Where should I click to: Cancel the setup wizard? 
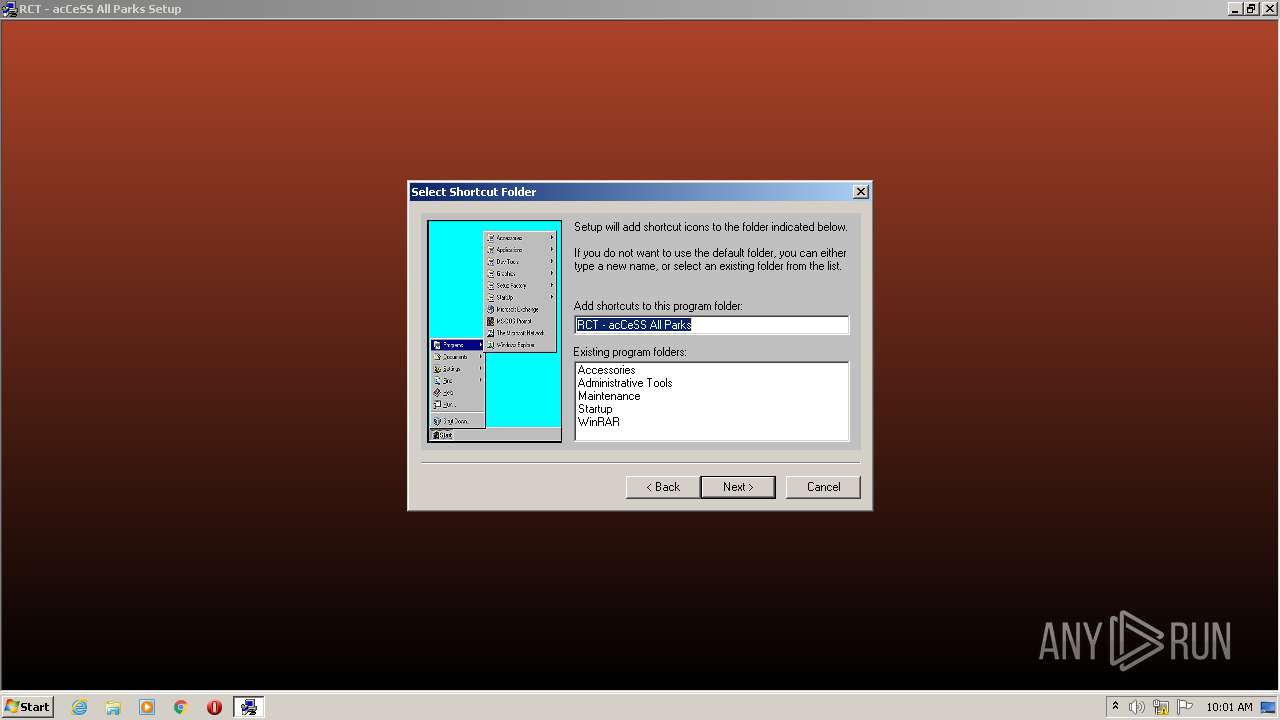(823, 487)
